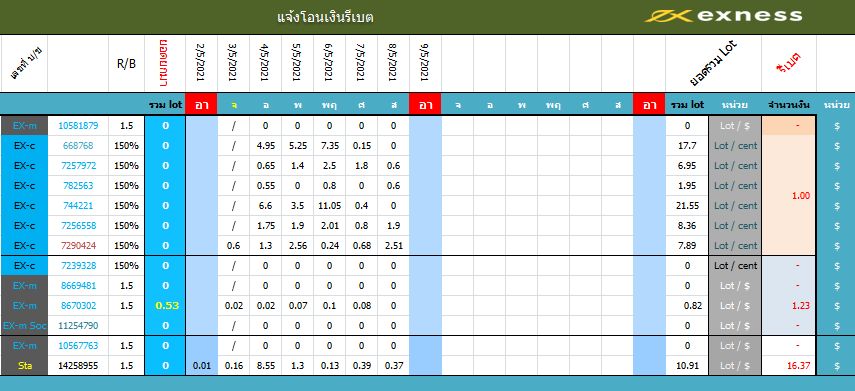Select the EX-m Soc account type cell
This screenshot has height=391, width=855.
click(x=24, y=326)
